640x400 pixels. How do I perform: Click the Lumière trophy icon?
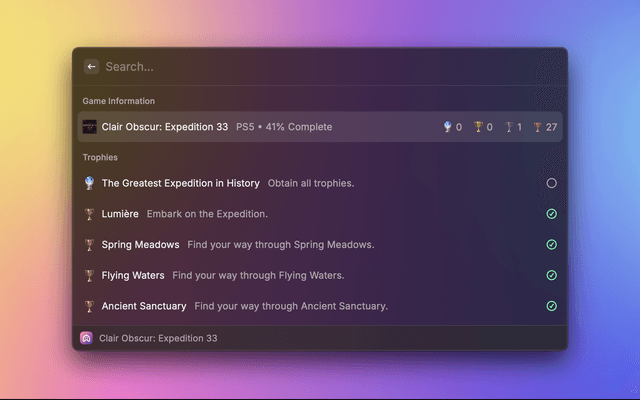click(x=90, y=214)
